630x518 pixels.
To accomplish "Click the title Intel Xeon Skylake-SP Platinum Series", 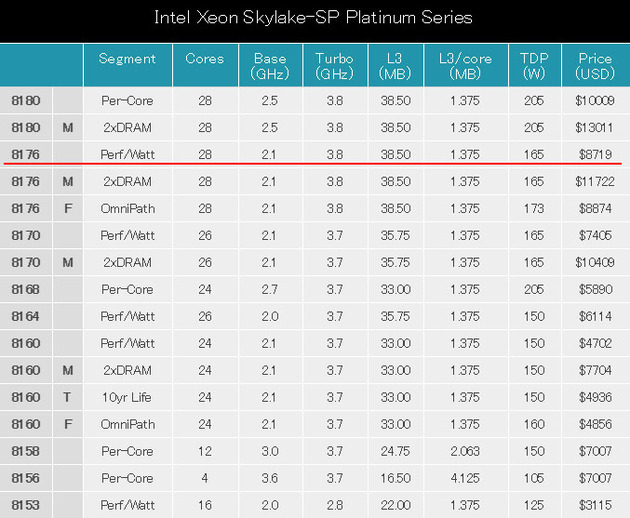I will click(x=313, y=18).
